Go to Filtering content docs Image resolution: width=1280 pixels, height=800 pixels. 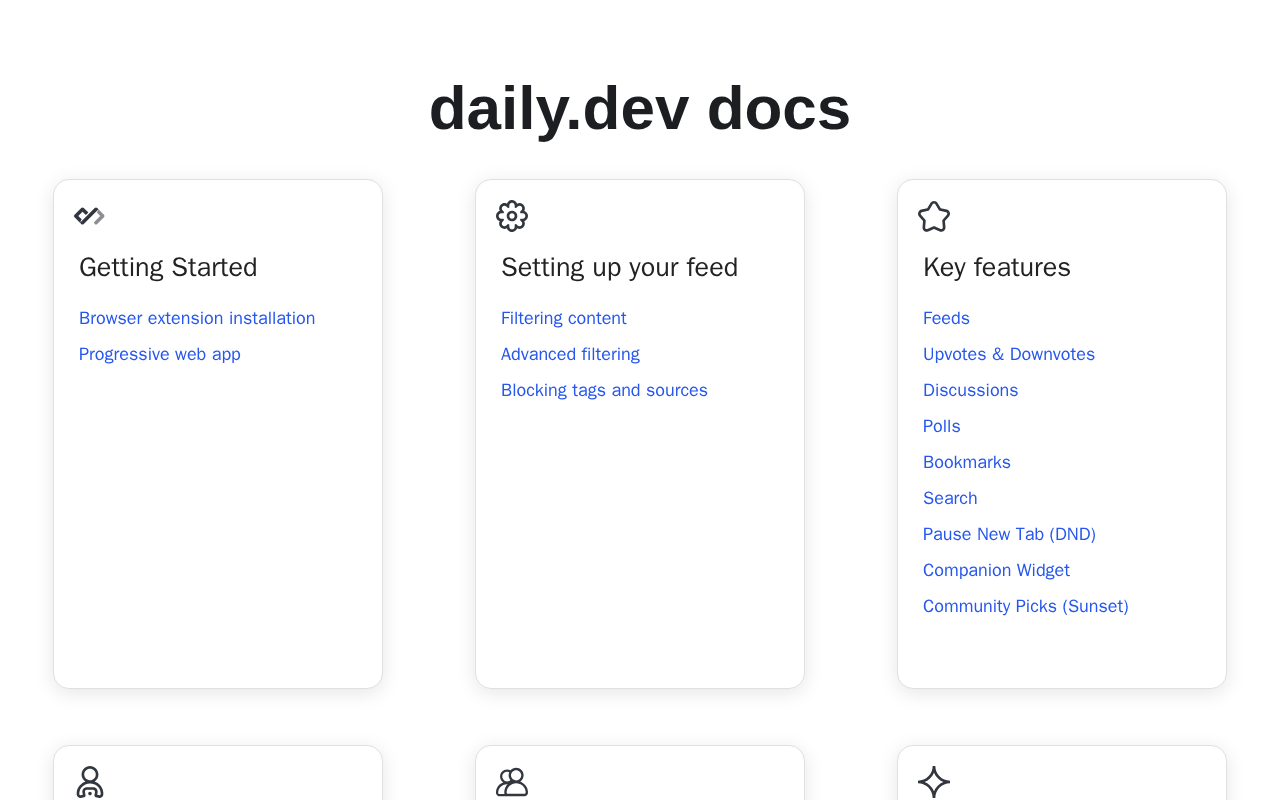564,318
